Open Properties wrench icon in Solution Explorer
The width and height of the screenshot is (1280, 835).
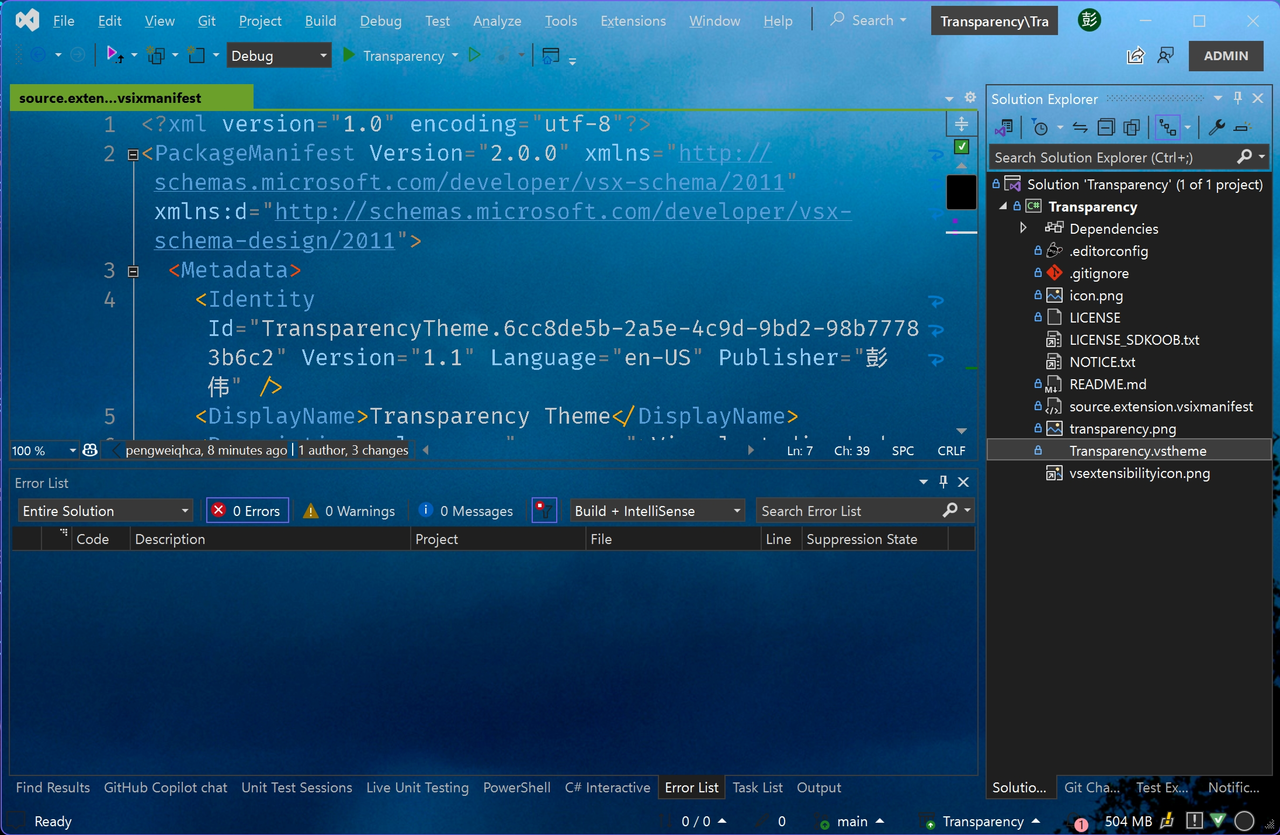tap(1216, 127)
